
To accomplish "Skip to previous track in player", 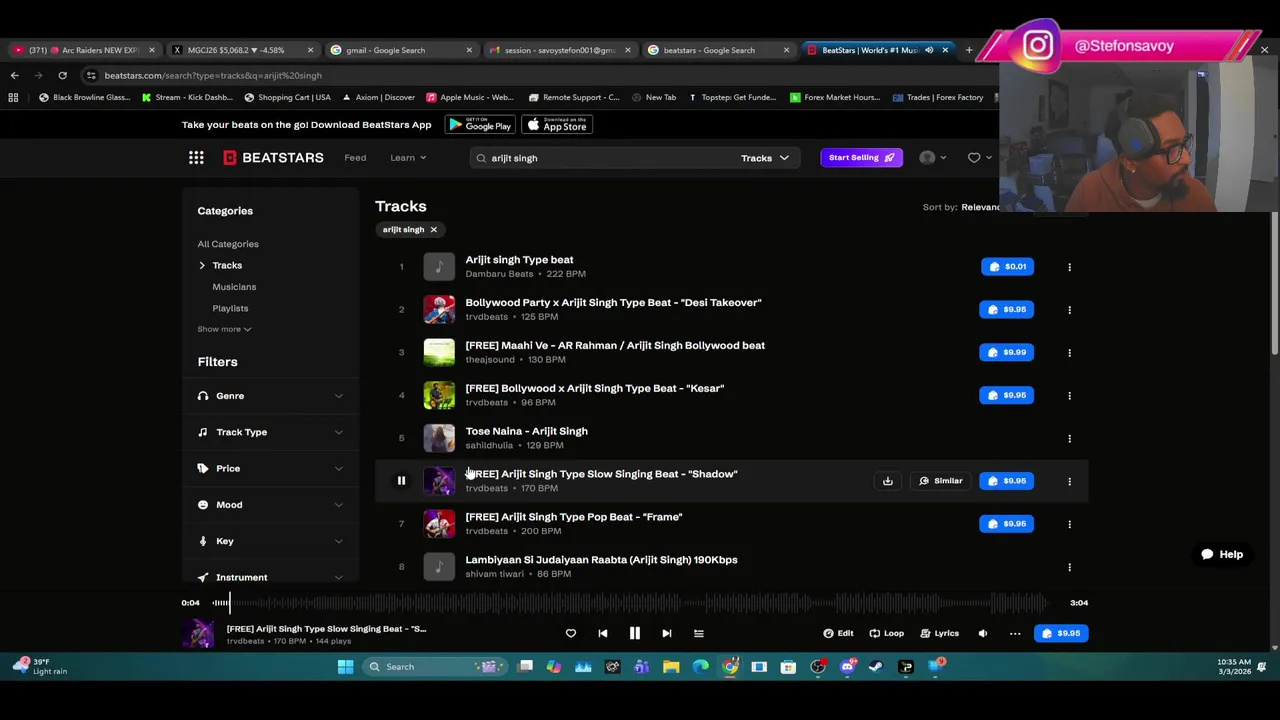I will pyautogui.click(x=602, y=633).
